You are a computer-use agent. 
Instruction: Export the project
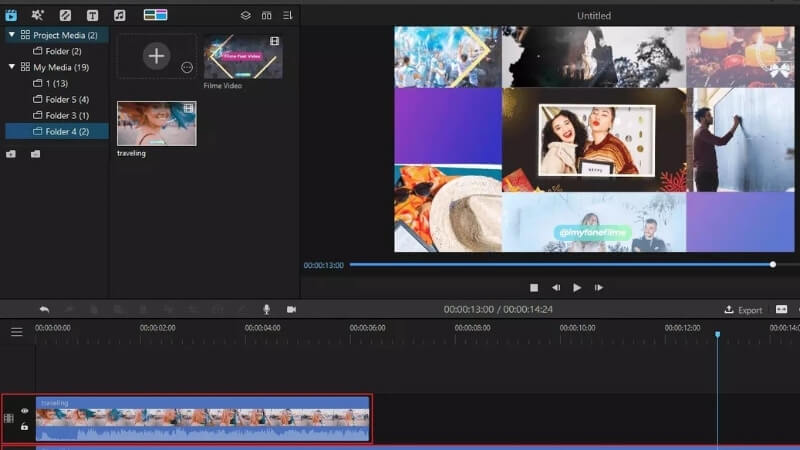click(743, 310)
